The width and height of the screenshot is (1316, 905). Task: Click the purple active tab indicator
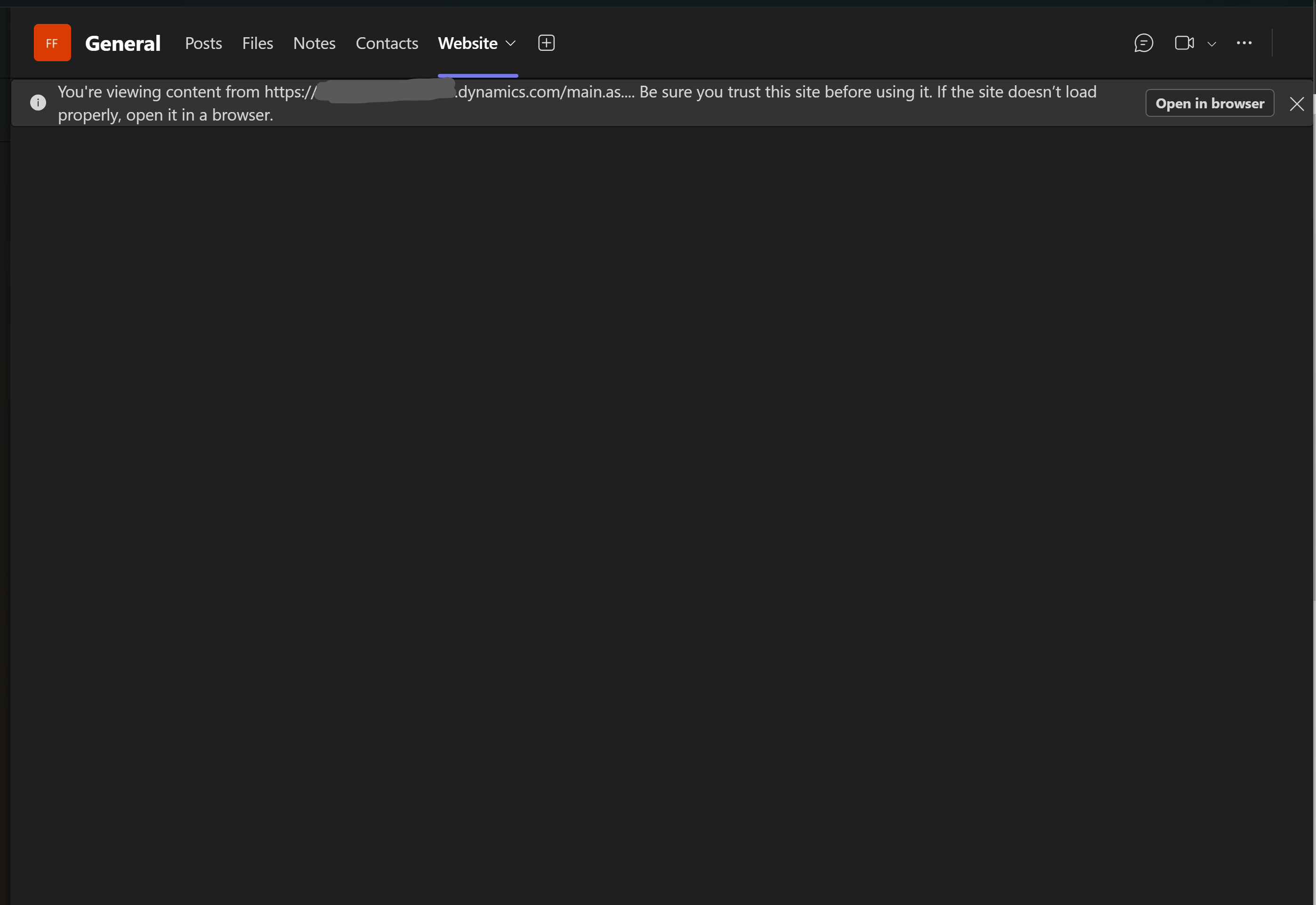(x=477, y=75)
